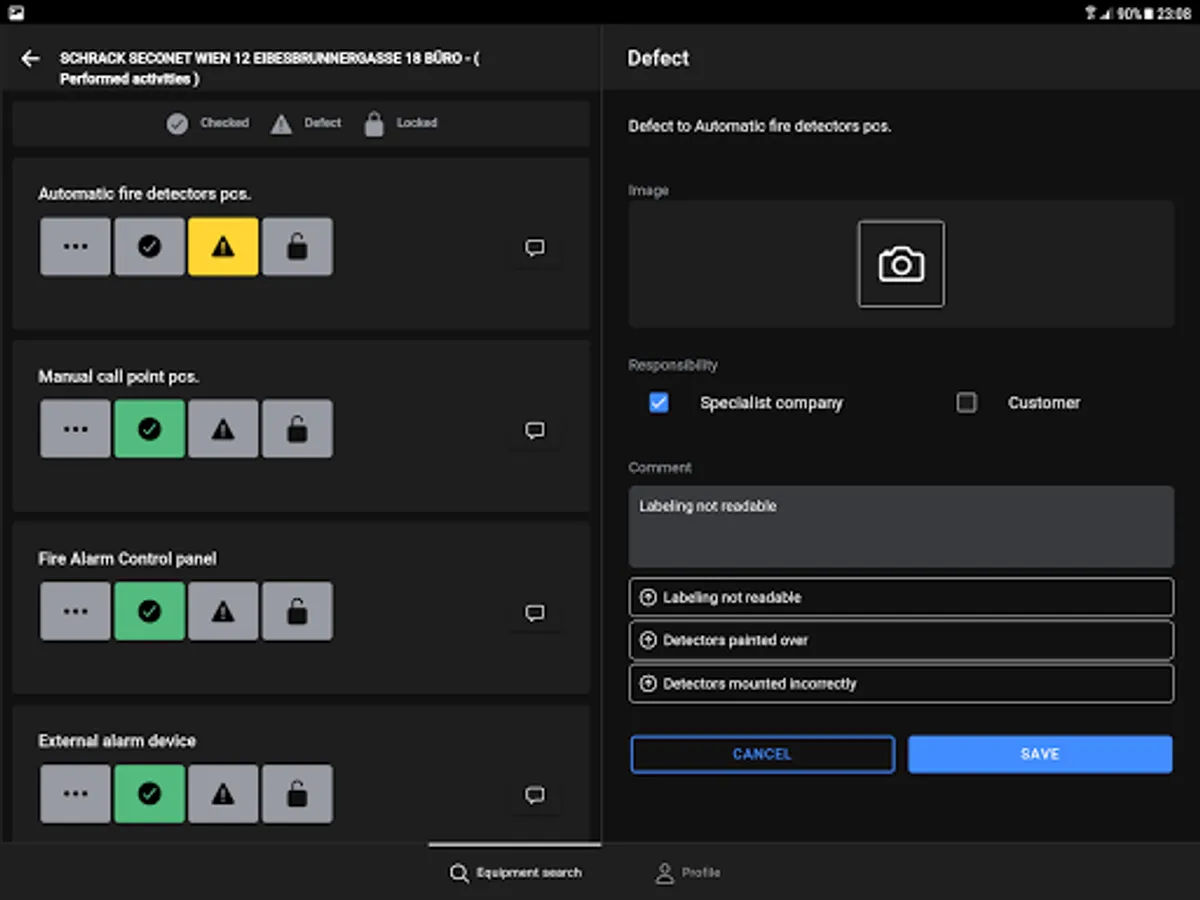The height and width of the screenshot is (900, 1200).
Task: Click into the Comment text field
Action: coord(901,527)
